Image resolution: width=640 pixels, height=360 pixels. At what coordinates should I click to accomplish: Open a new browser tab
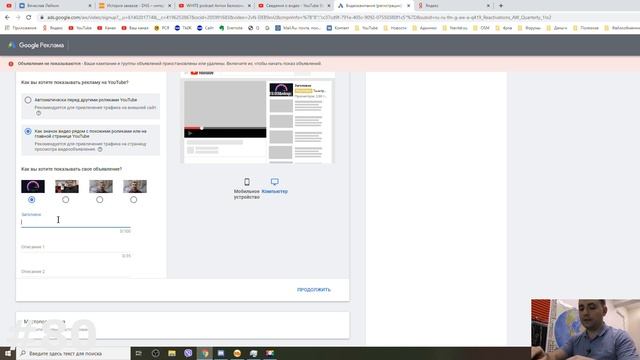[501, 6]
